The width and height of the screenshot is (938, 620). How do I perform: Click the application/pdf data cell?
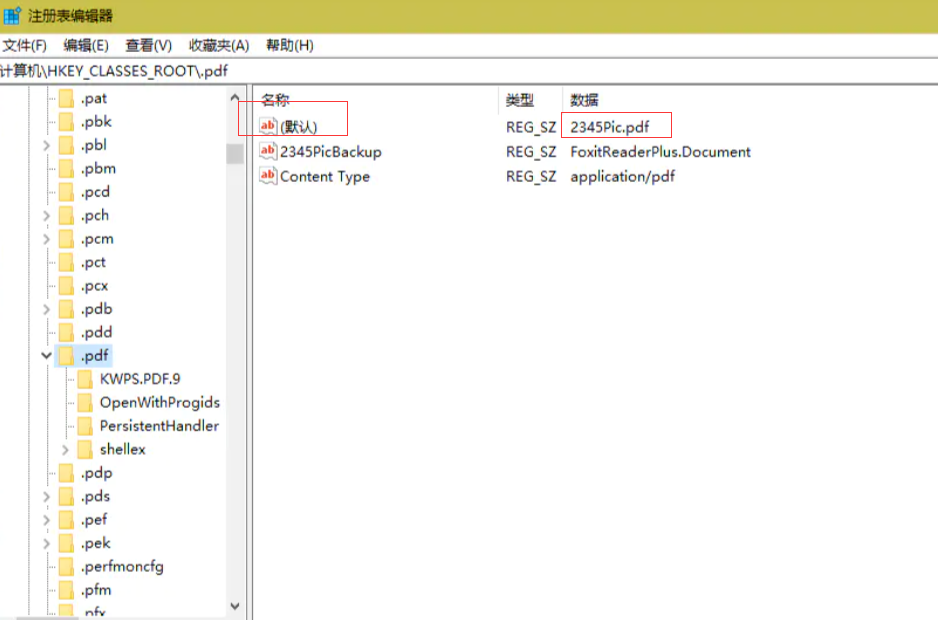(623, 177)
